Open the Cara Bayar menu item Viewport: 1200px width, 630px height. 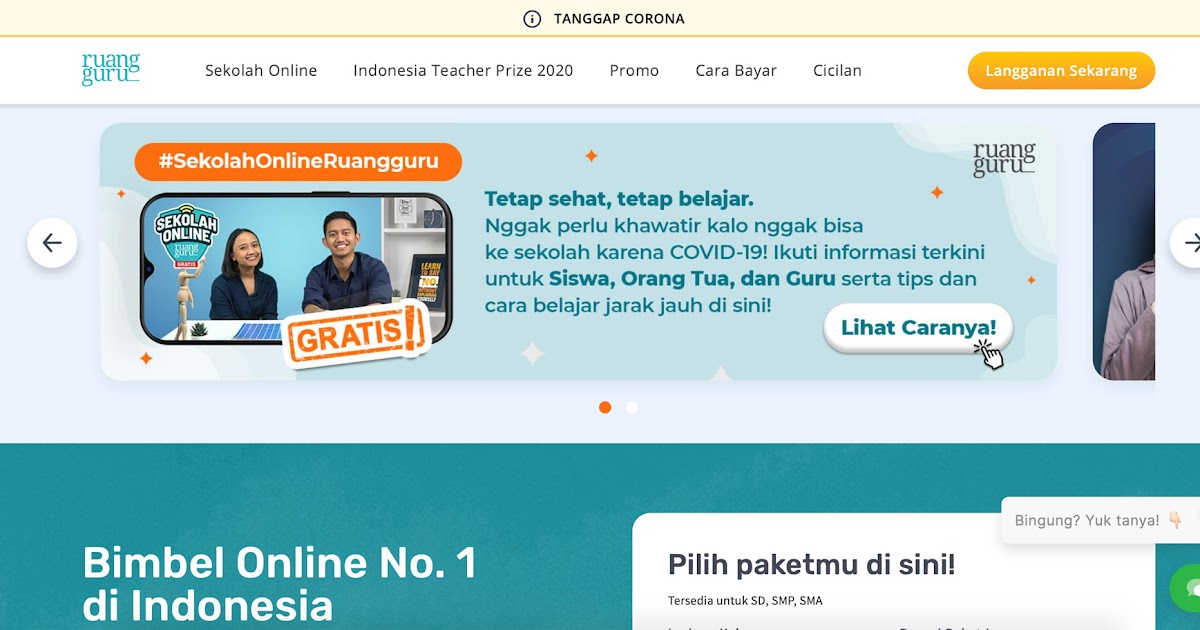click(x=736, y=71)
